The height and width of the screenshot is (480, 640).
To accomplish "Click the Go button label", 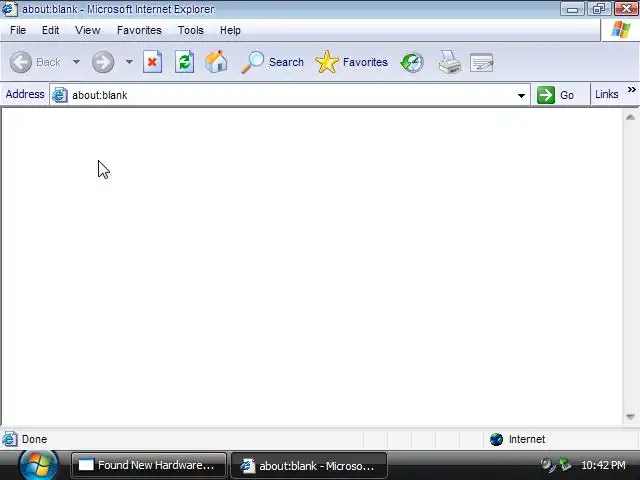I will click(567, 95).
